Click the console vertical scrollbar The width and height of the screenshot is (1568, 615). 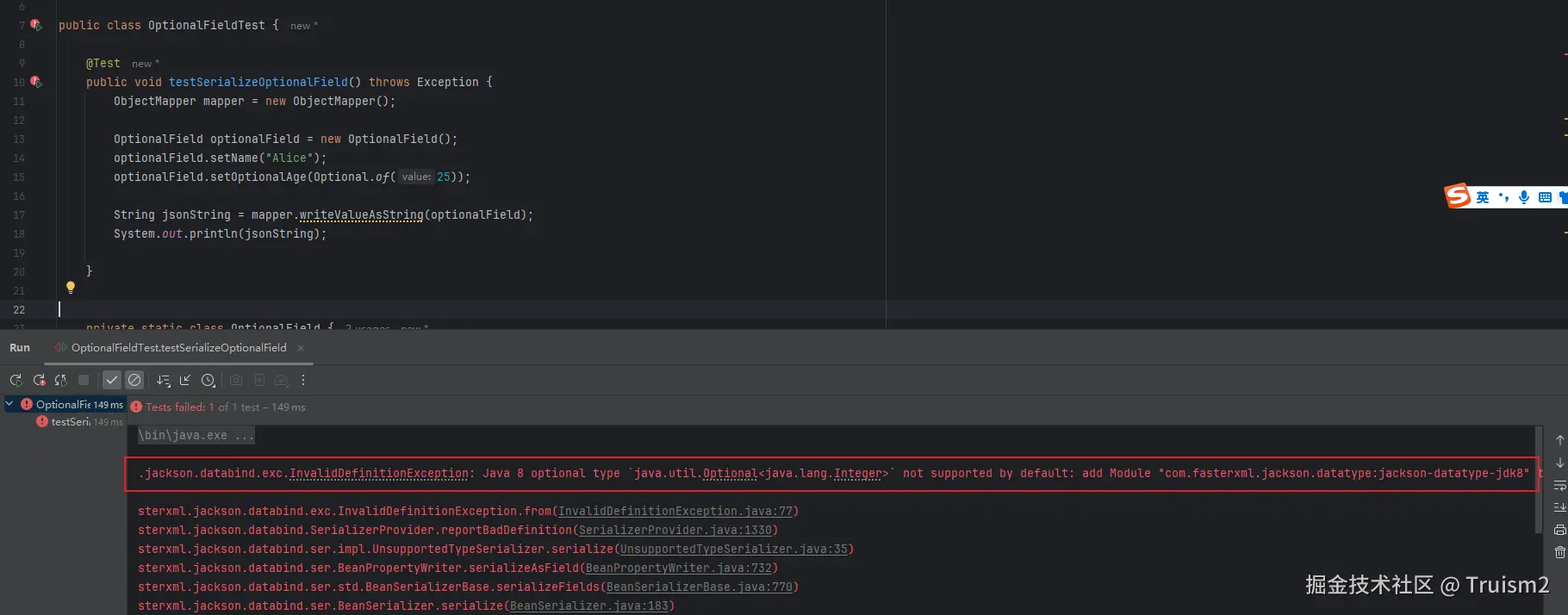tap(1539, 479)
